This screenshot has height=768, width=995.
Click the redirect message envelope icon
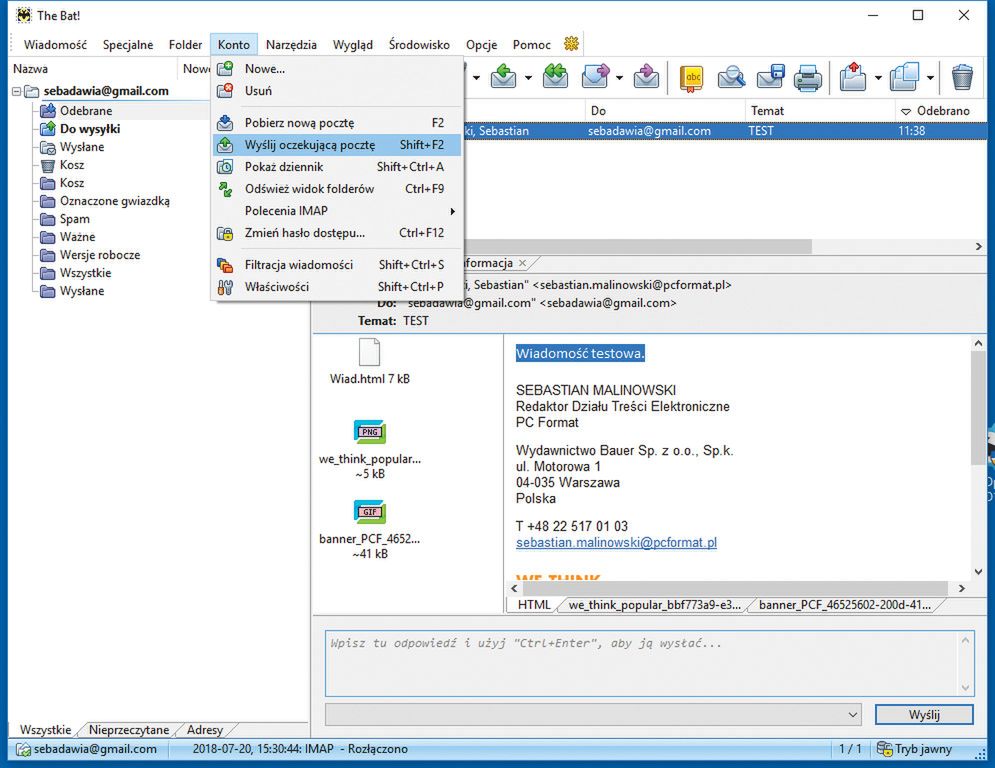point(647,77)
